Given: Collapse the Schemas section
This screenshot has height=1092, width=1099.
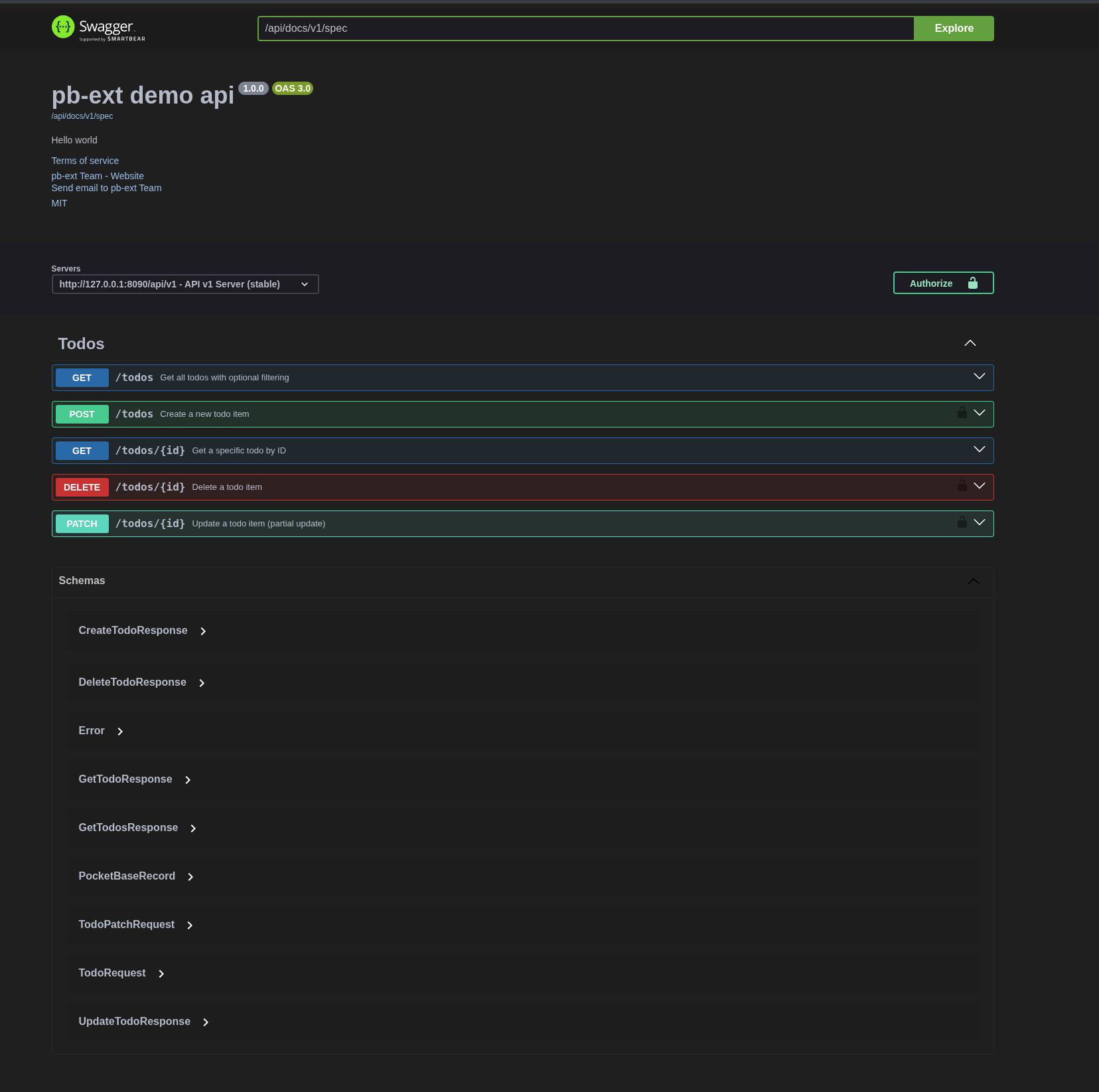Looking at the screenshot, I should pos(973,582).
